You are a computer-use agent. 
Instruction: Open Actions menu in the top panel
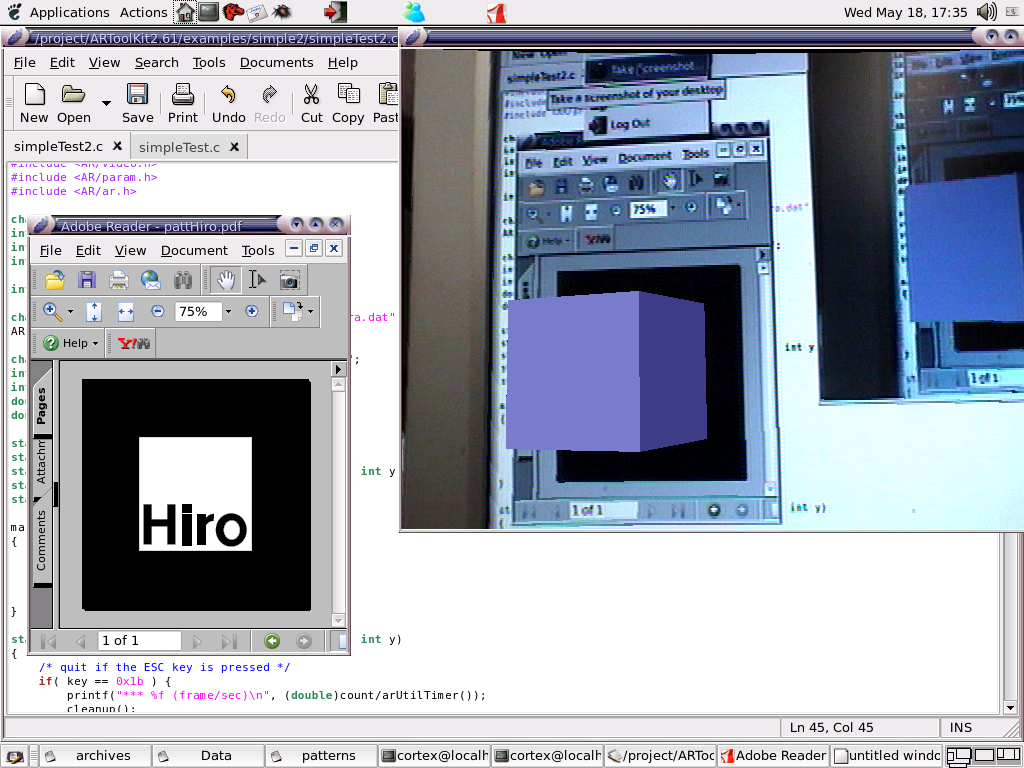(143, 12)
